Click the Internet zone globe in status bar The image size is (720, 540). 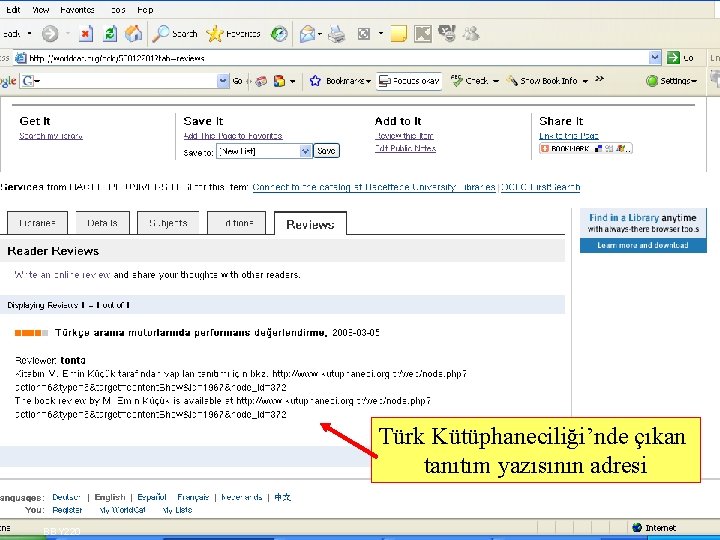coord(637,528)
